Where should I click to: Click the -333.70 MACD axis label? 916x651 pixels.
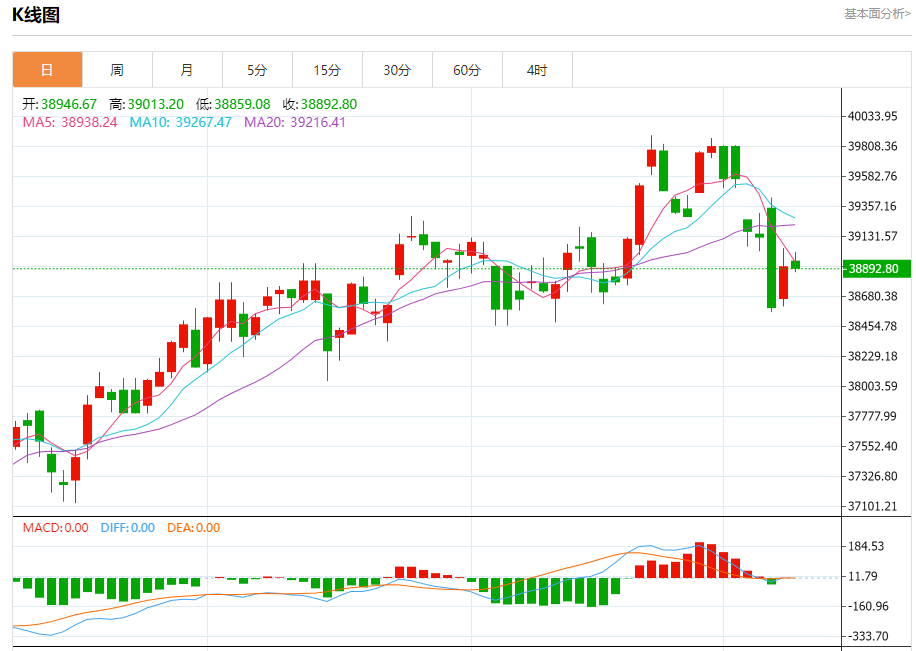point(868,636)
